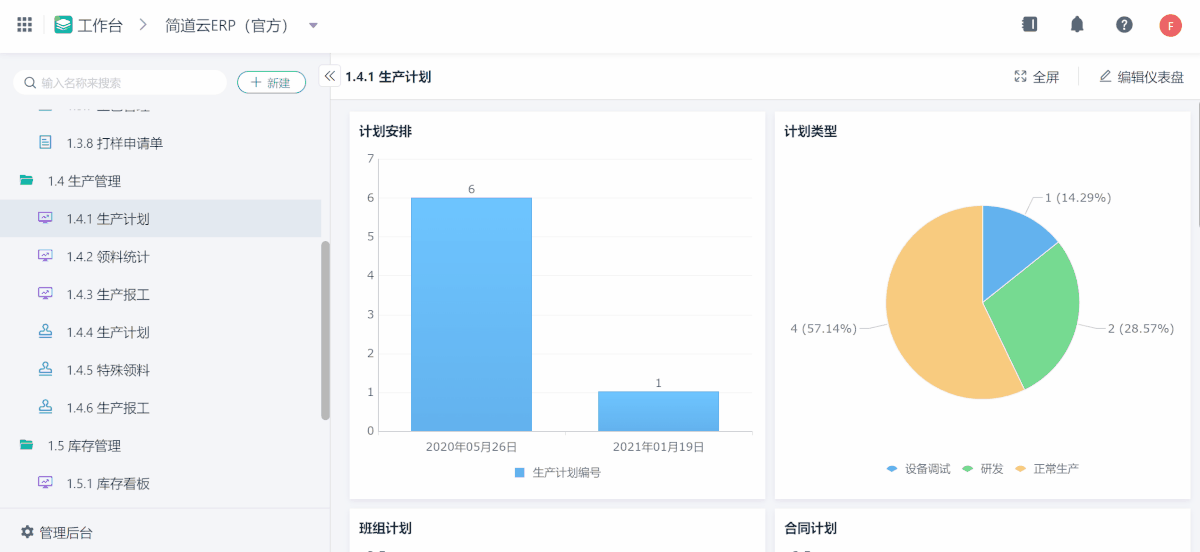The width and height of the screenshot is (1200, 552).
Task: Click pie label 2 (28.57%)
Action: point(1140,328)
